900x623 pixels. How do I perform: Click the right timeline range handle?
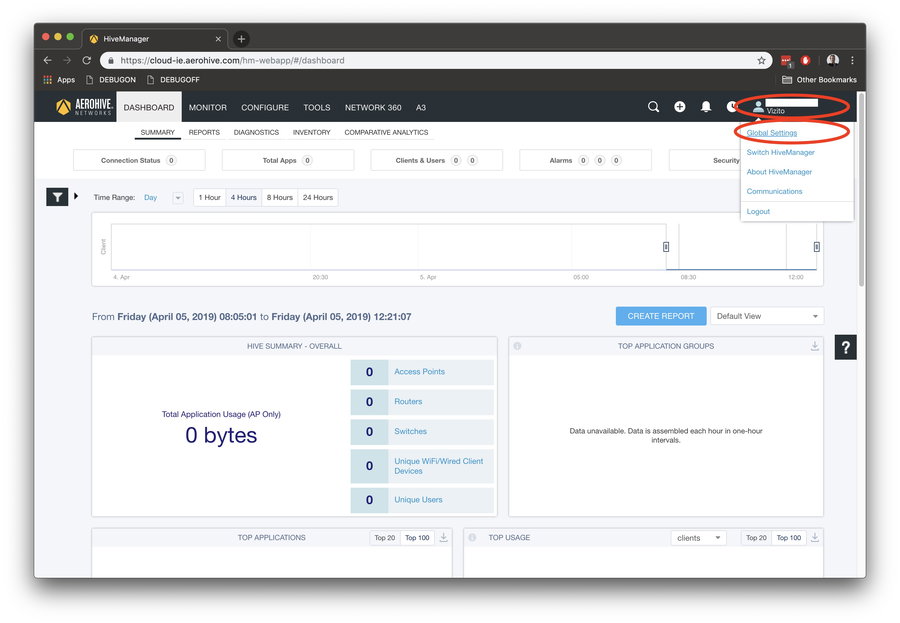click(x=816, y=247)
